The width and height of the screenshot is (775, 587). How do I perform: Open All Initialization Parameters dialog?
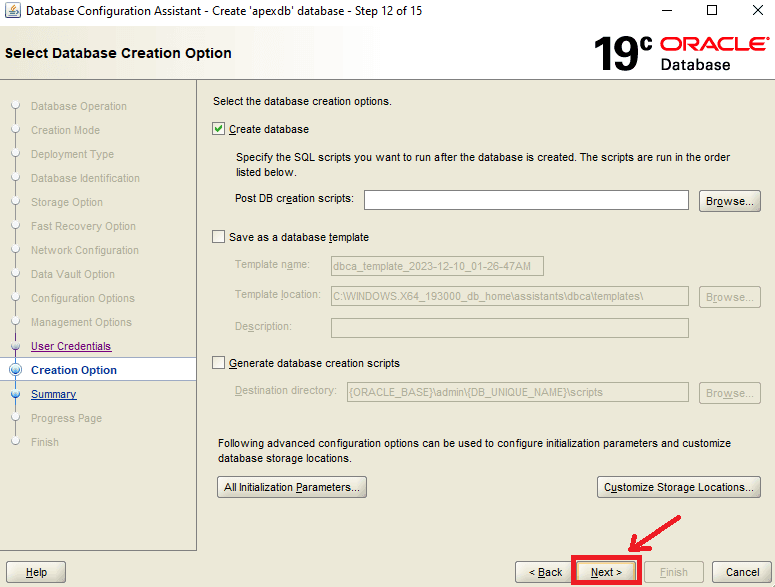tap(292, 487)
